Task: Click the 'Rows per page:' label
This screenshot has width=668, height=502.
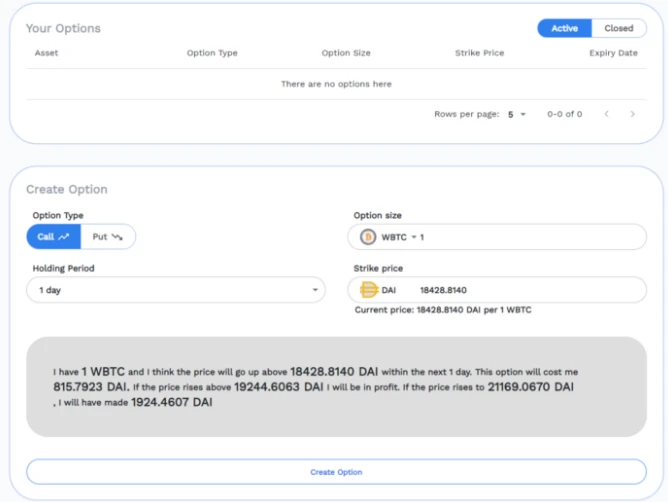Action: [x=466, y=114]
